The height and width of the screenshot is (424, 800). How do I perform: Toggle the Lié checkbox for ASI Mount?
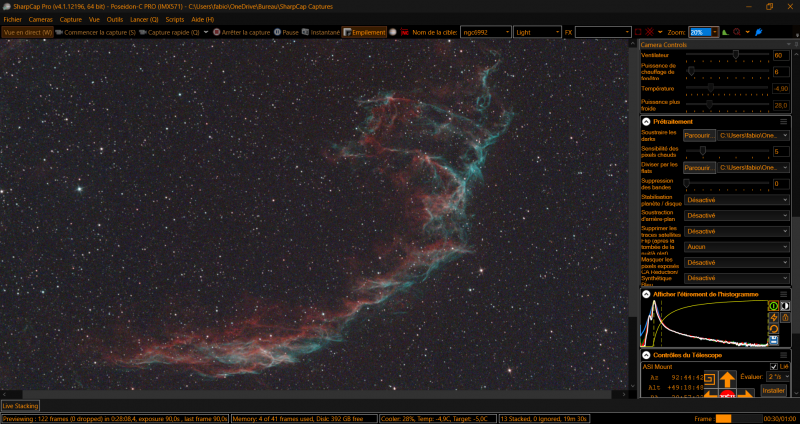tap(773, 366)
